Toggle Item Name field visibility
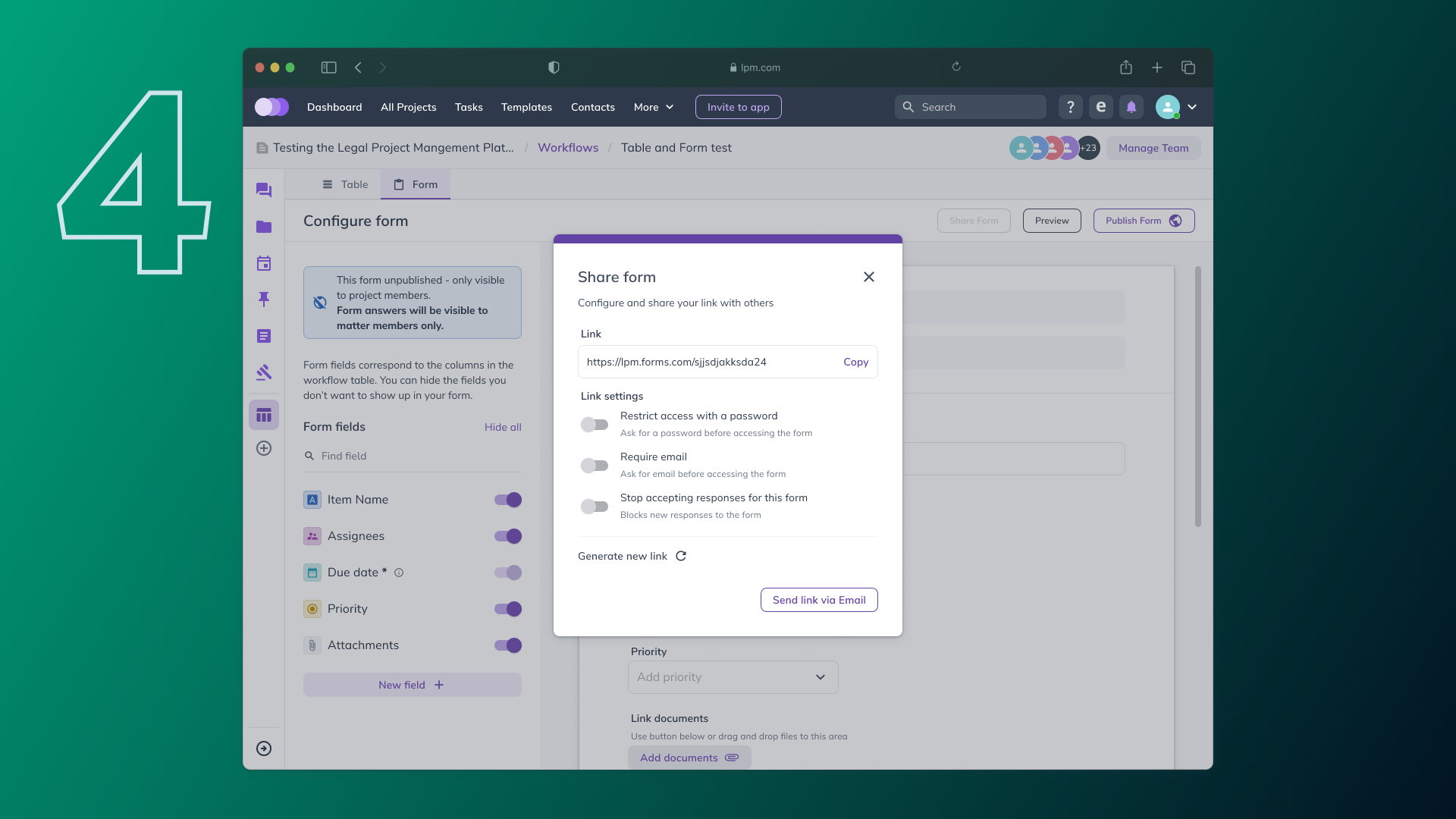Screen dimensions: 1456x819 click(508, 500)
